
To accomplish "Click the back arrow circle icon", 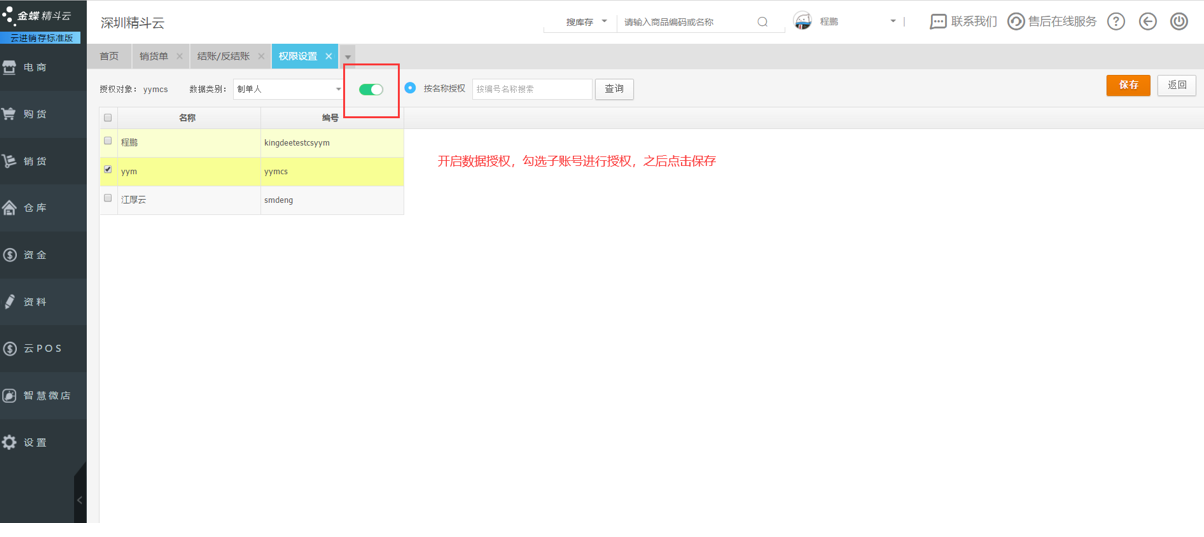I will [x=1148, y=21].
